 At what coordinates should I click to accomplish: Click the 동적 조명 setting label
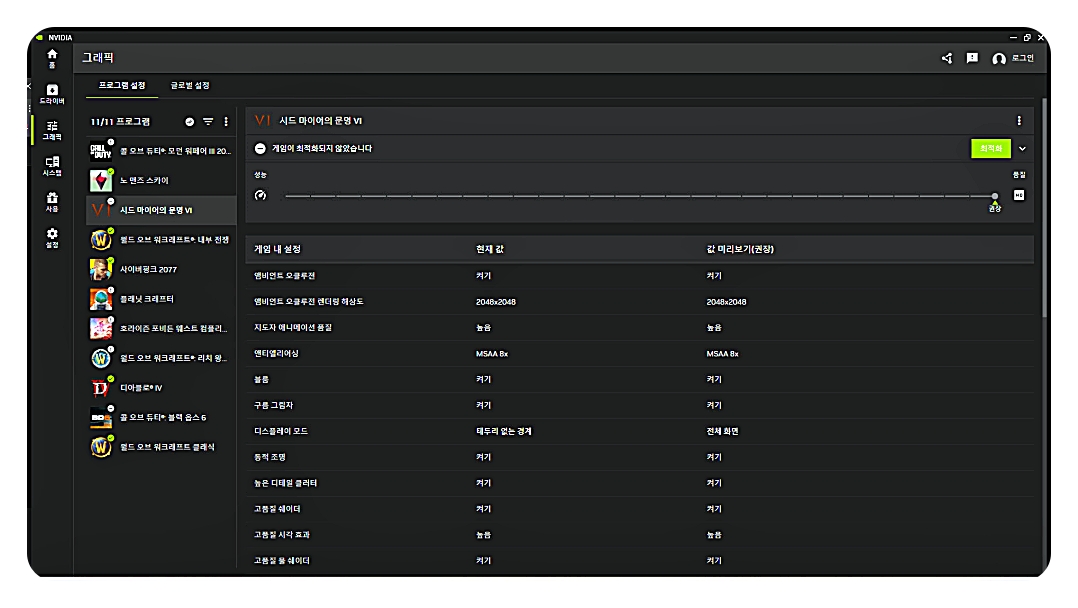click(x=270, y=457)
